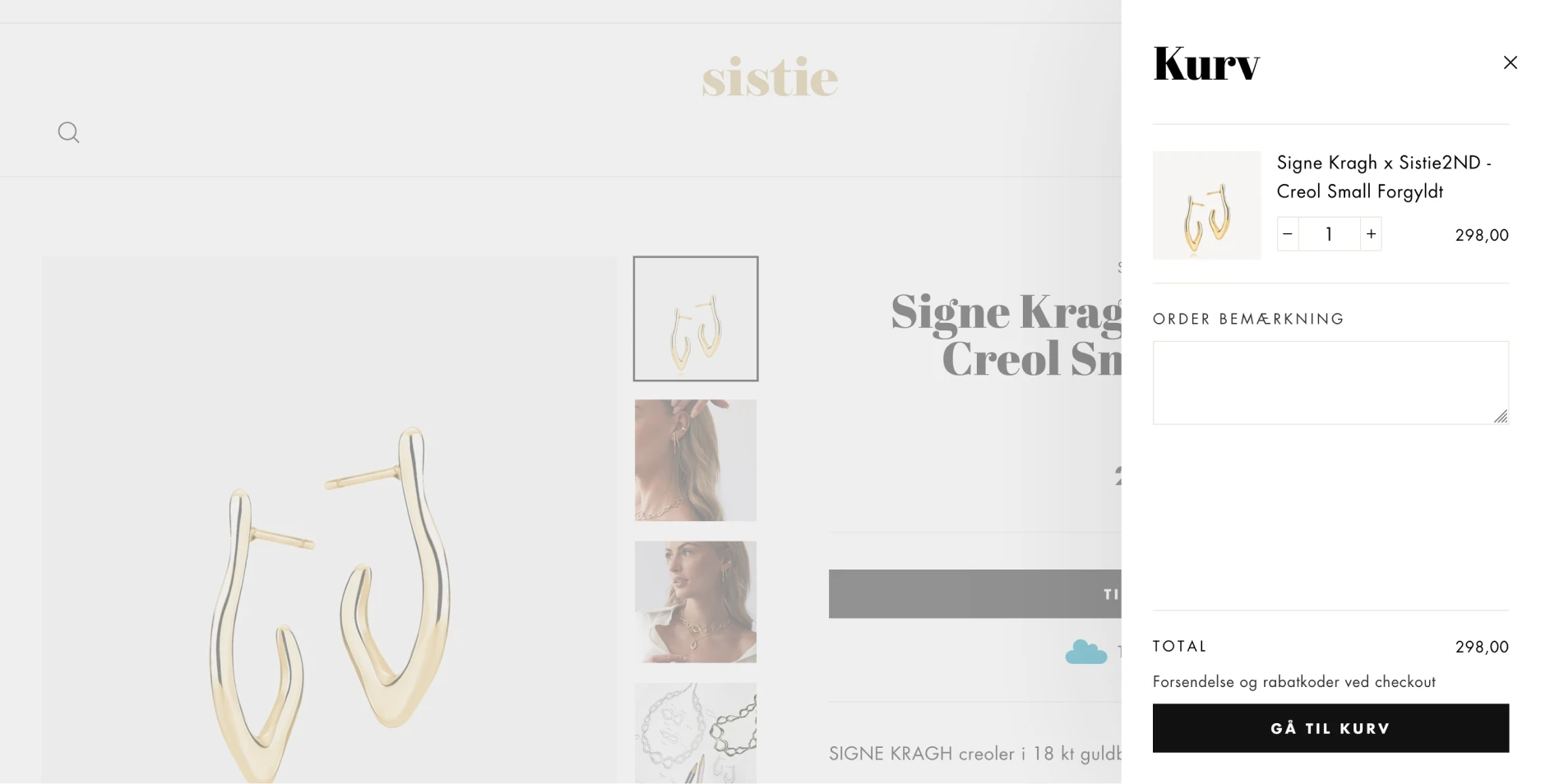Decrease quantity with the minus button
The image size is (1541, 784).
1288,234
